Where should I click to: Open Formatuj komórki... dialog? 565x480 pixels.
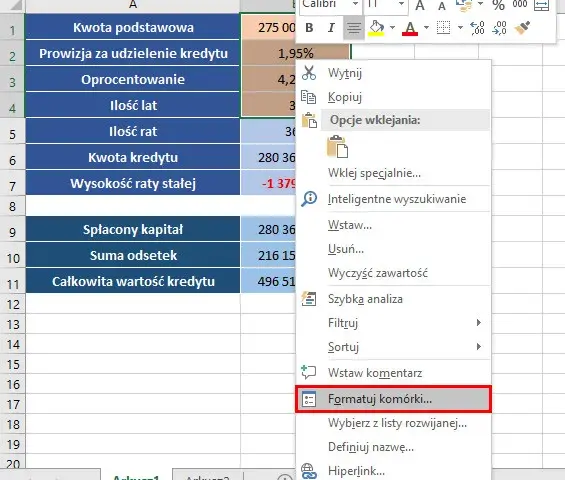coord(393,399)
